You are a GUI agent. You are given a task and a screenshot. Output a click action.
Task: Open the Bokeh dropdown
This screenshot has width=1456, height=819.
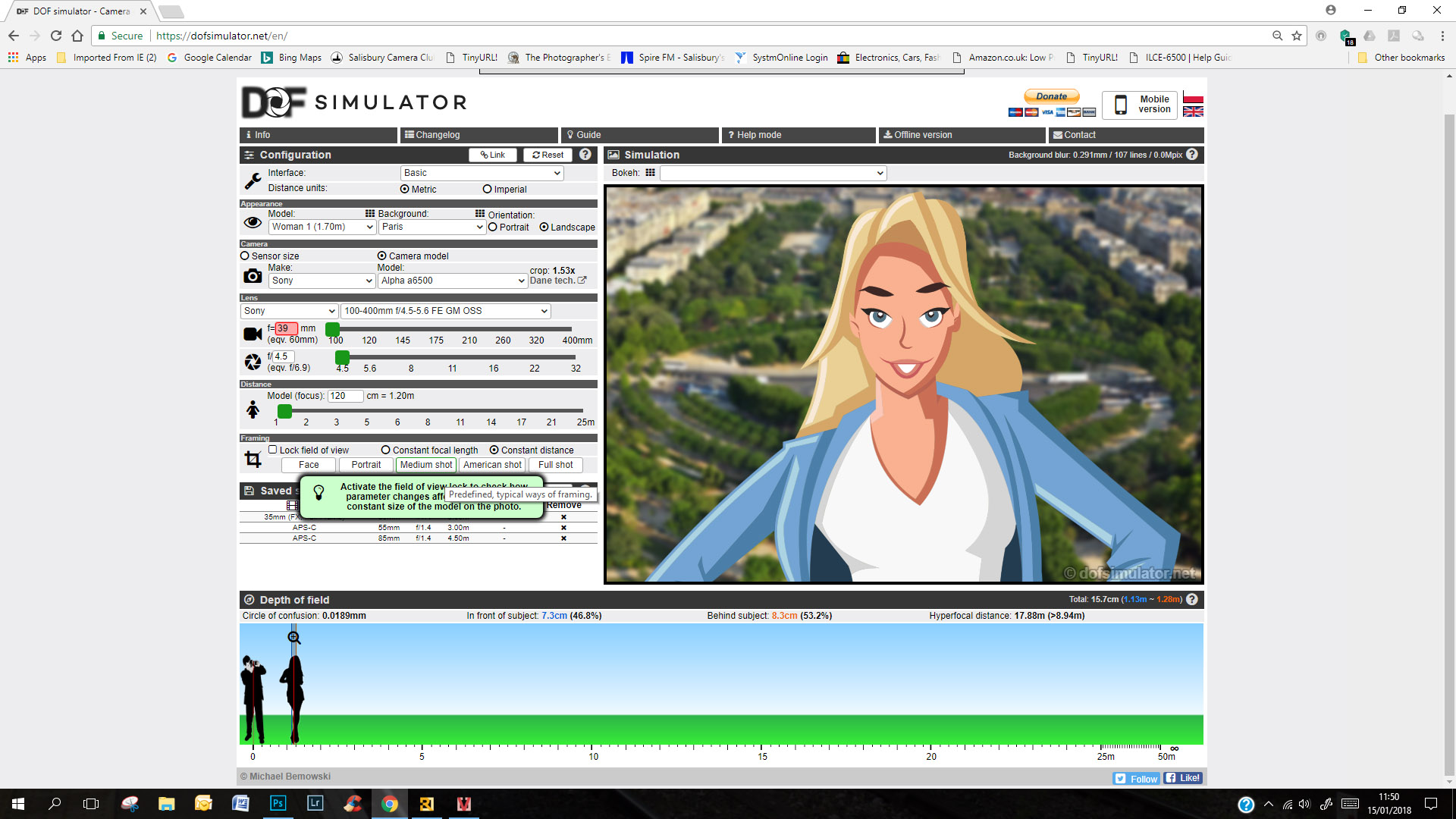[x=773, y=173]
